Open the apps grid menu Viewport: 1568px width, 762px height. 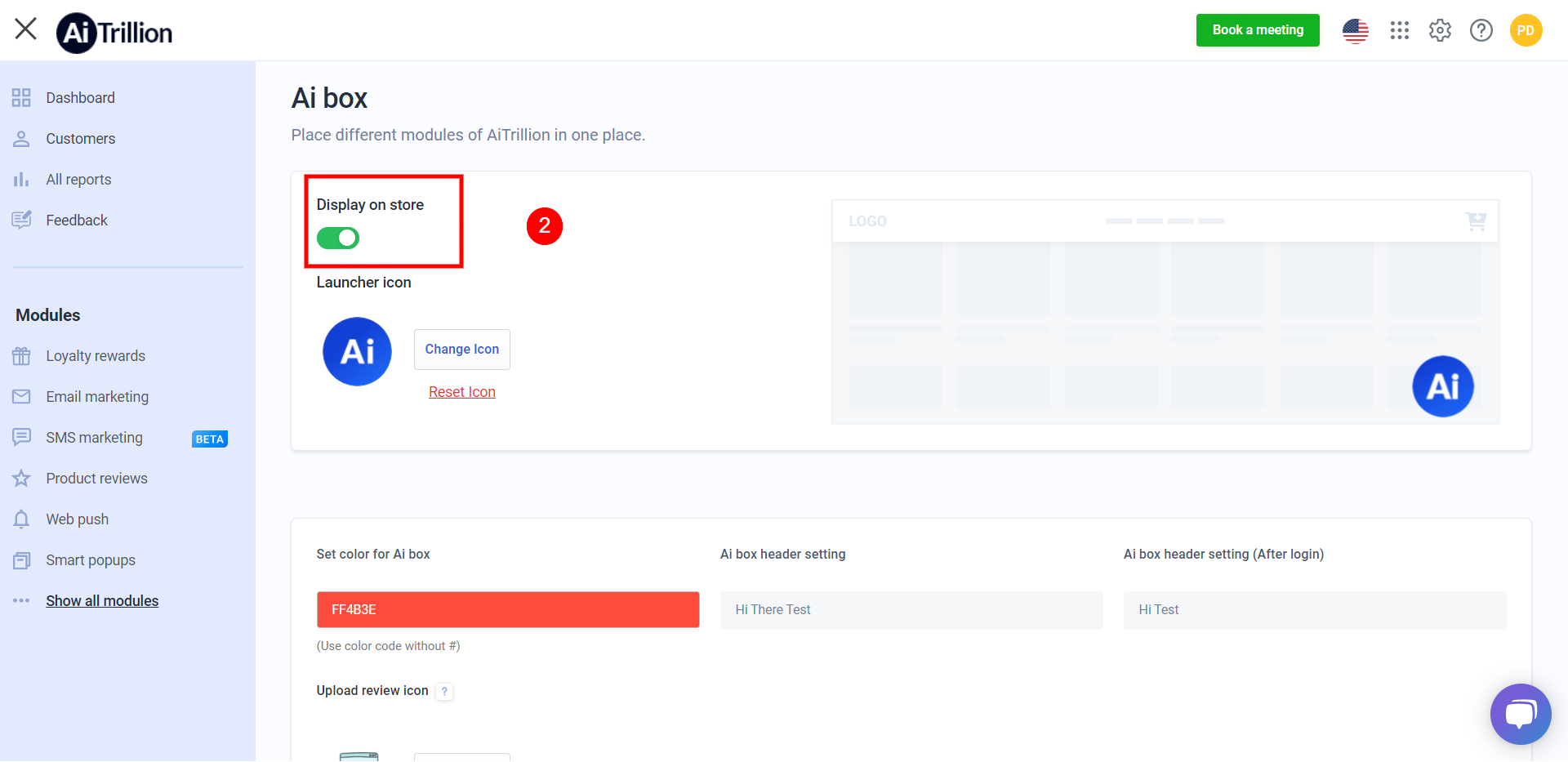pyautogui.click(x=1400, y=30)
